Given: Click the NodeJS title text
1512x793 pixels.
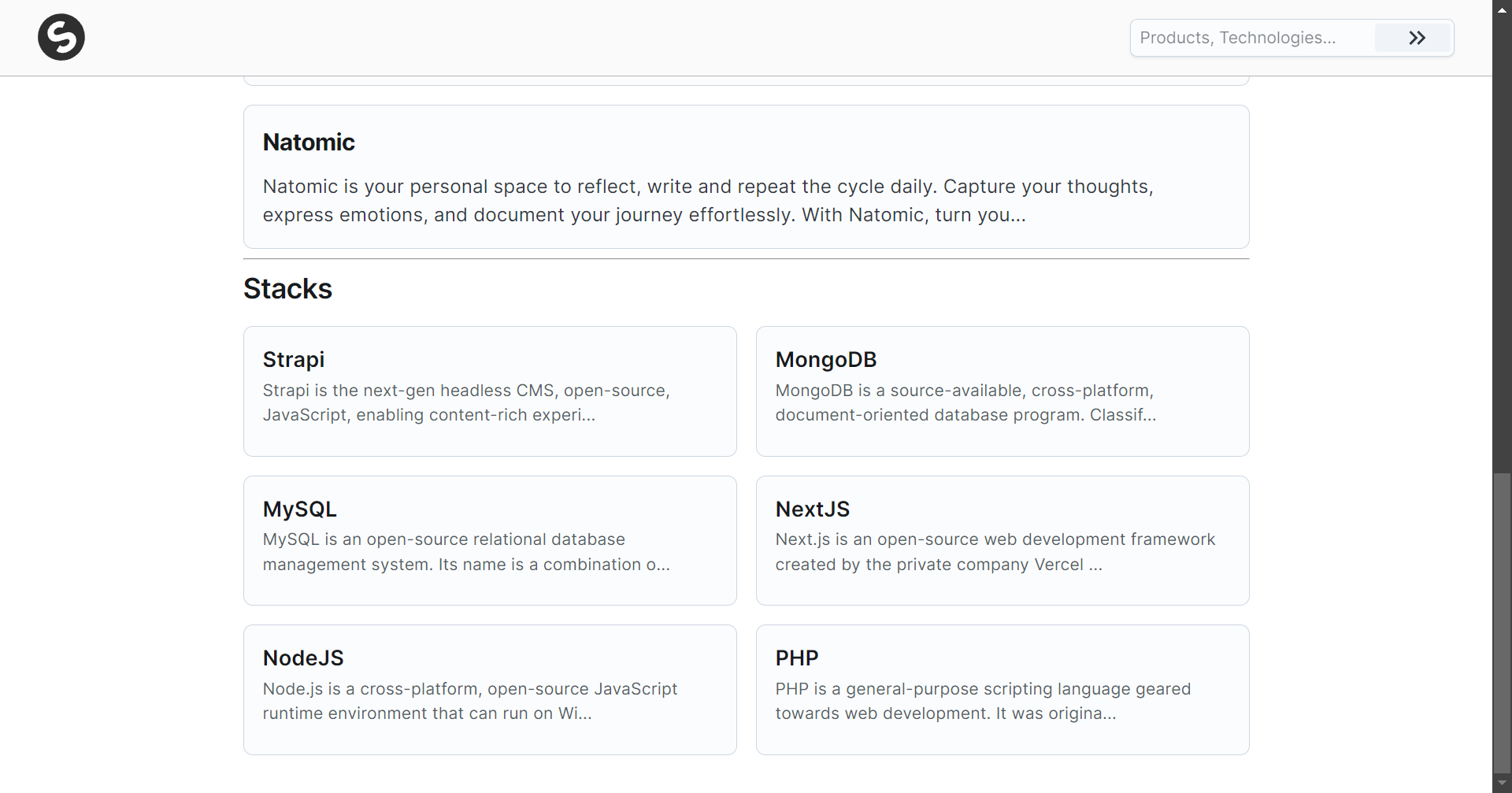Looking at the screenshot, I should [x=303, y=658].
